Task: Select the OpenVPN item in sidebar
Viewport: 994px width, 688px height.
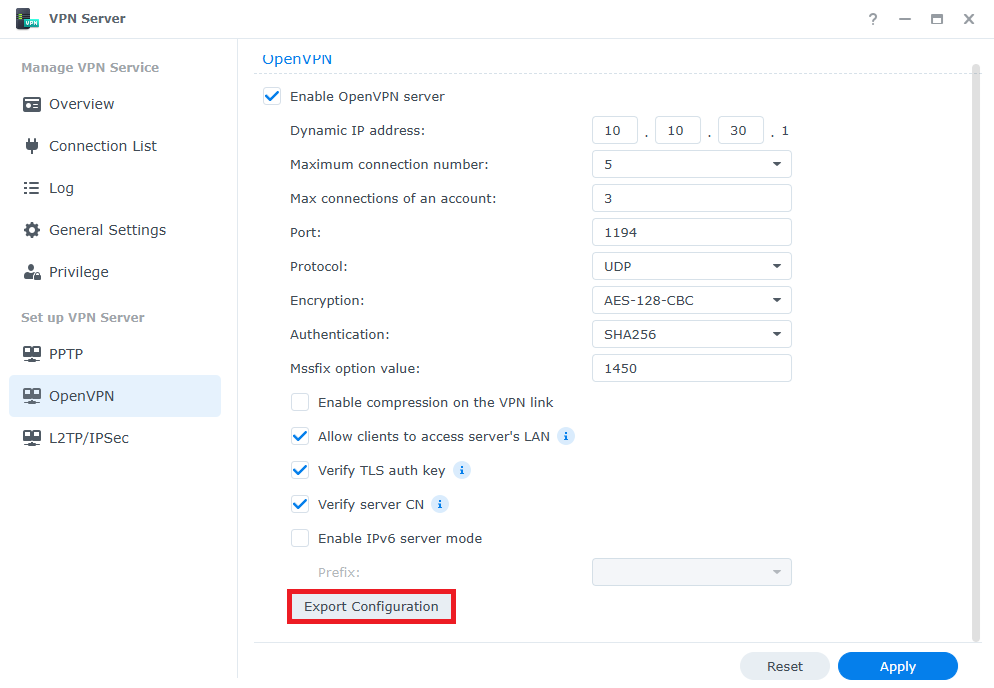Action: (x=82, y=396)
